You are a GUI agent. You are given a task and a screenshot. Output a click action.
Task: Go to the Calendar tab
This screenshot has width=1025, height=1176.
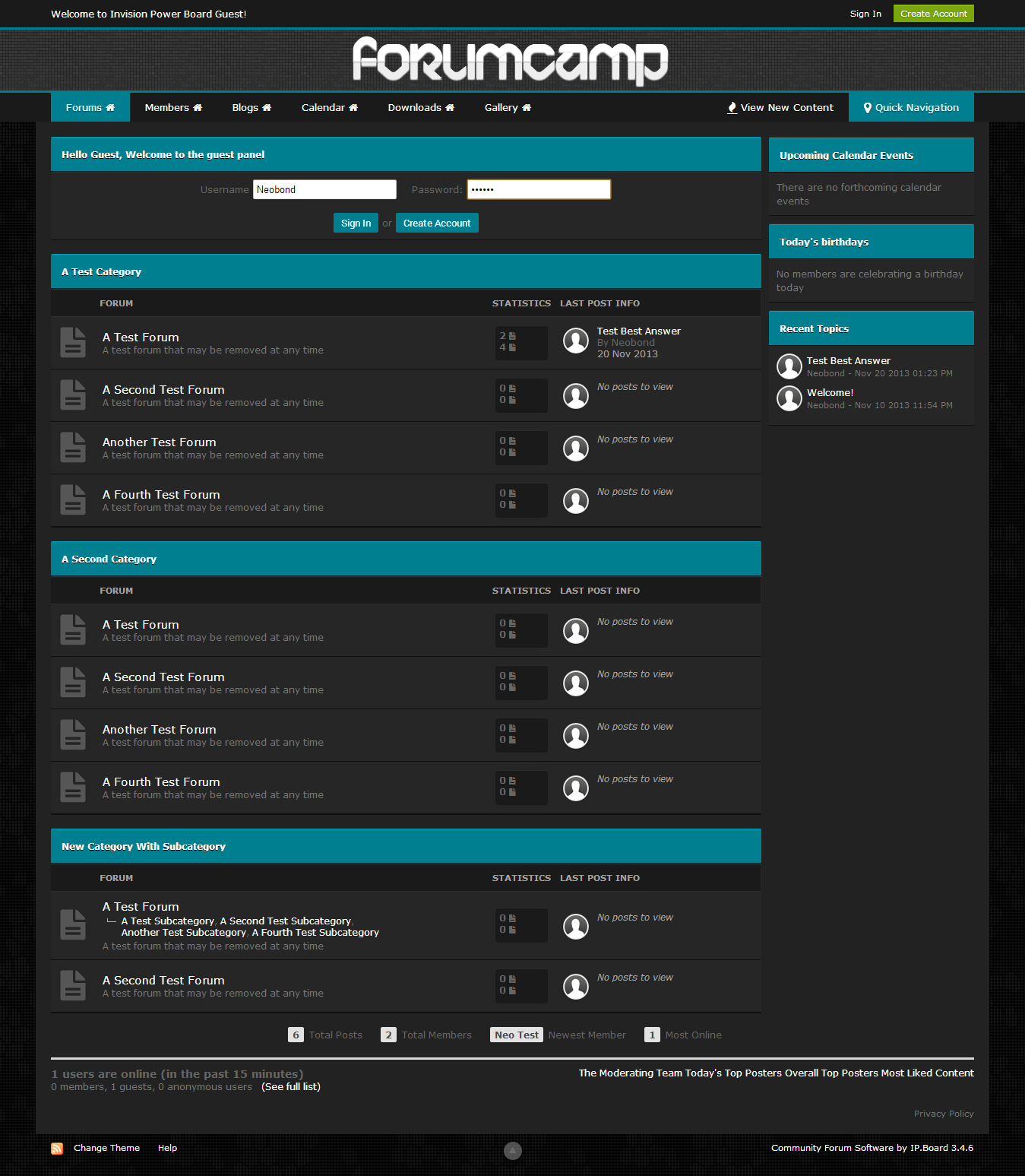click(x=329, y=108)
